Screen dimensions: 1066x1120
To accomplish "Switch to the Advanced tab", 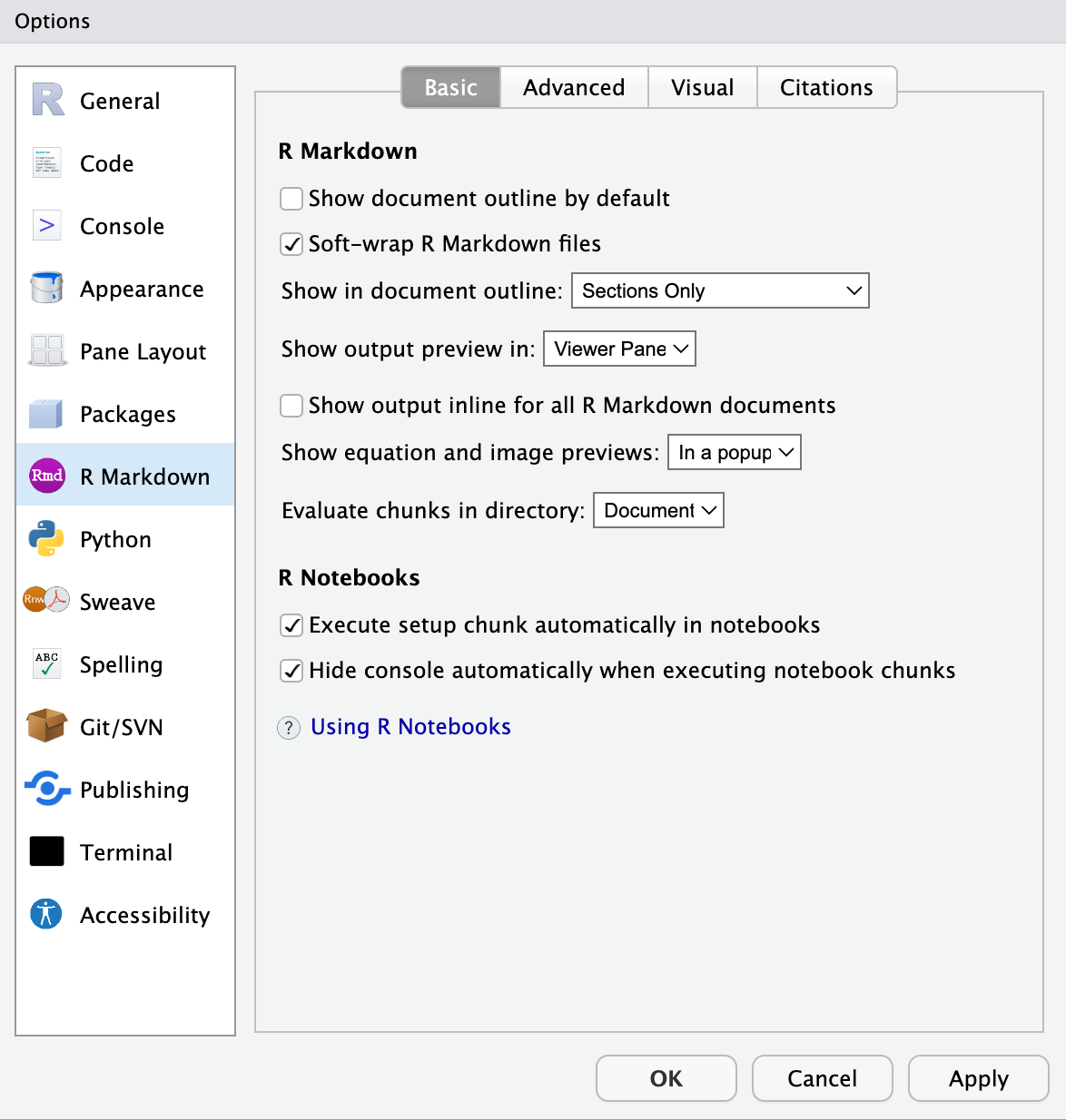I will tap(574, 87).
